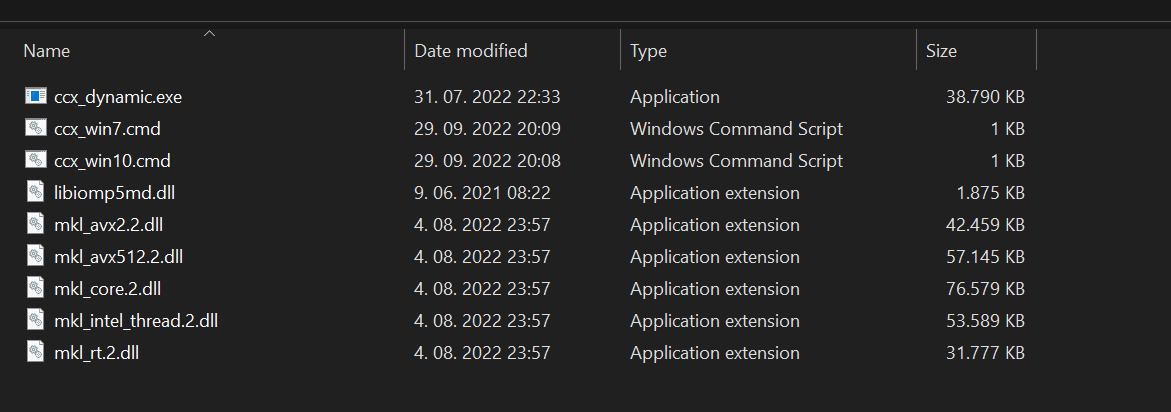Select the mkl_avx512.2.dll file icon
Image resolution: width=1171 pixels, height=412 pixels.
[x=36, y=257]
